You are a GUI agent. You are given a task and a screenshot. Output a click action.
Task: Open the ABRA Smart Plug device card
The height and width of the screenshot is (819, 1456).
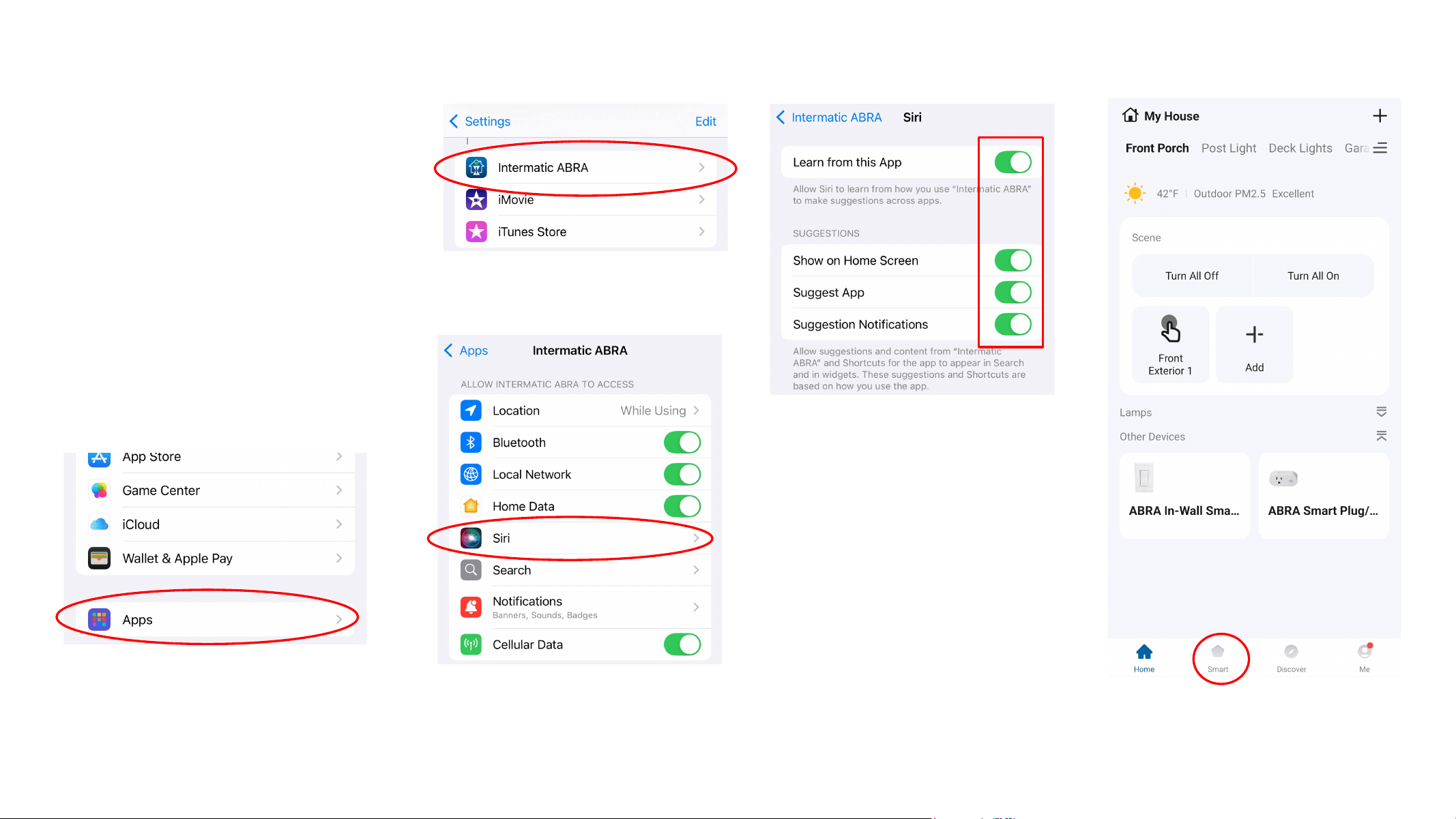click(x=1324, y=496)
